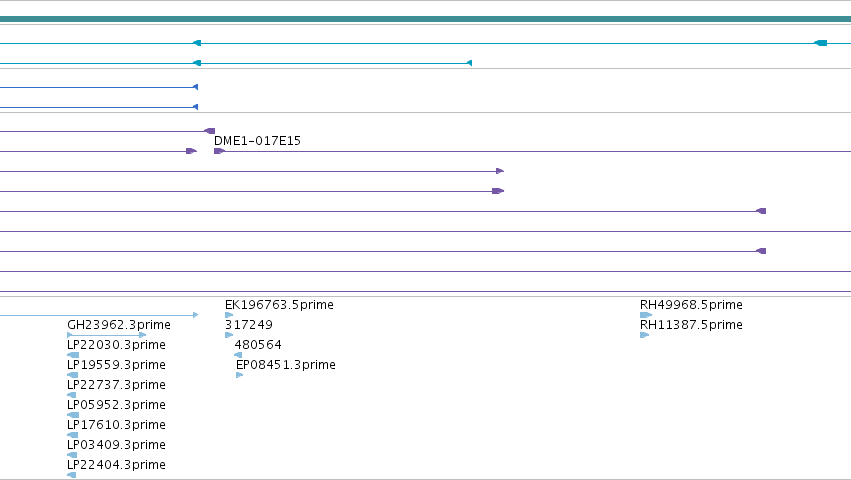The height and width of the screenshot is (480, 851).
Task: Select the small arrow glyph below 317249
Action: pyautogui.click(x=229, y=335)
